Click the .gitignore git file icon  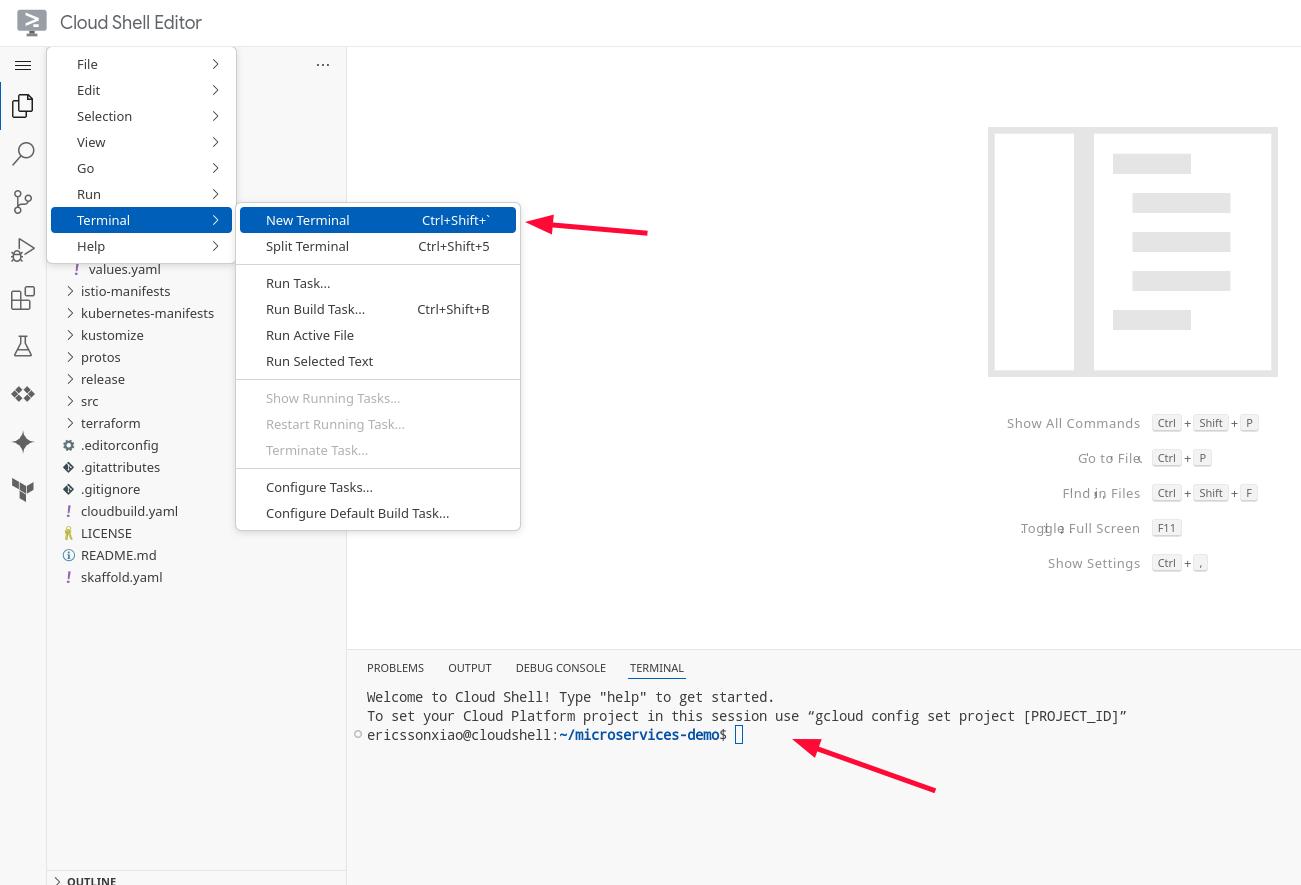tap(69, 489)
